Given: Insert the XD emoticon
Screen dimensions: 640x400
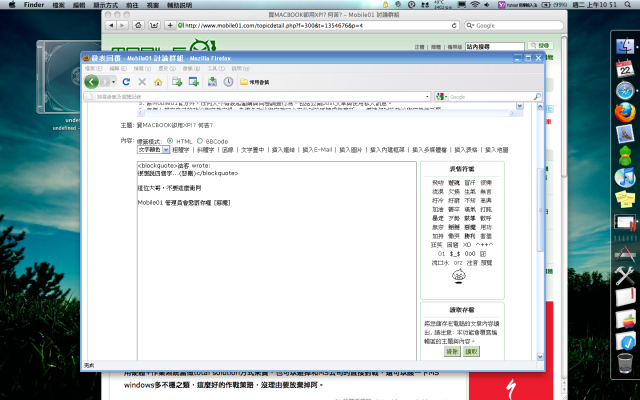Looking at the screenshot, I should (467, 245).
